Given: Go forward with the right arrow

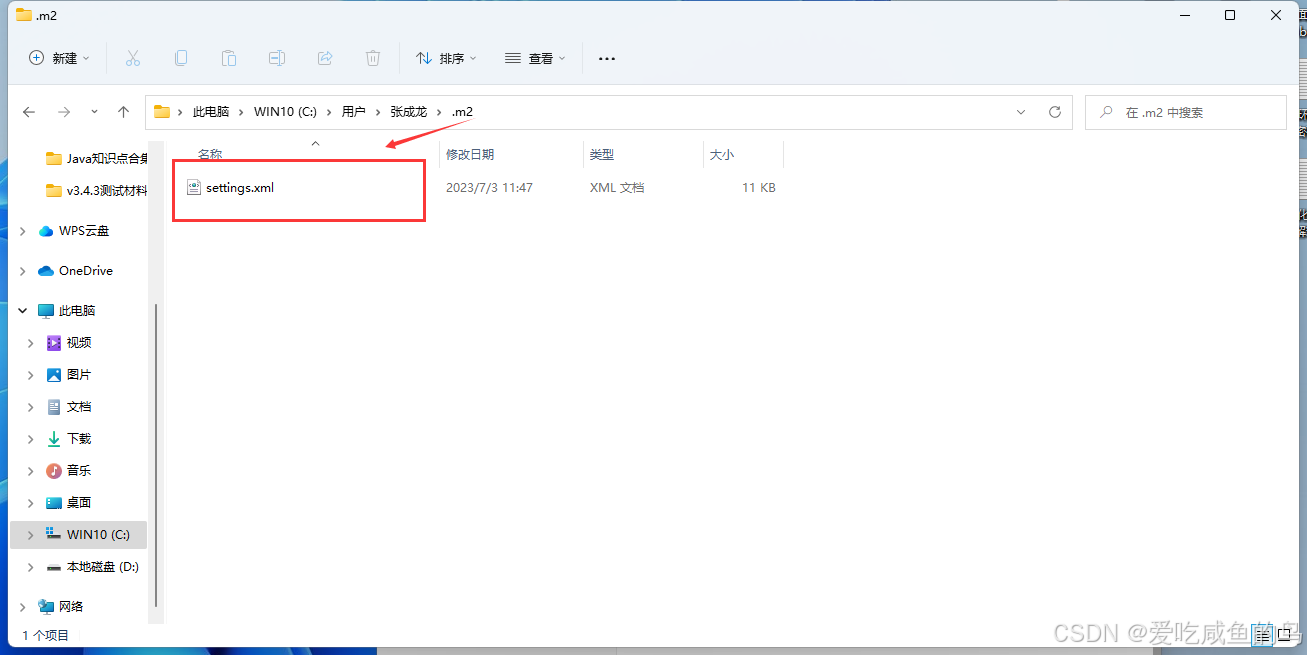Looking at the screenshot, I should (x=64, y=112).
